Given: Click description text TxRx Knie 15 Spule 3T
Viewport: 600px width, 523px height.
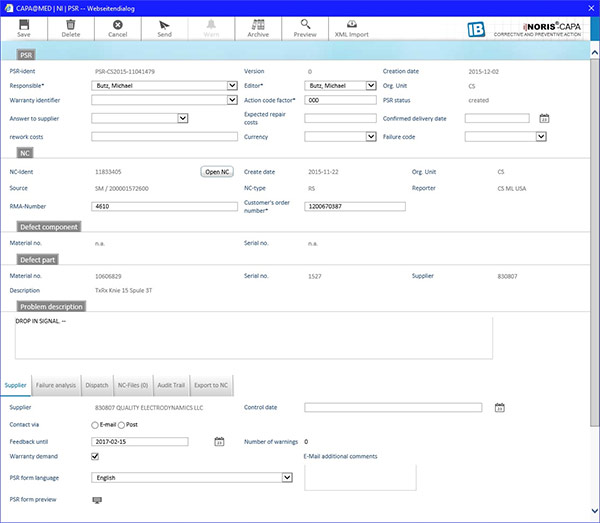Looking at the screenshot, I should tap(123, 291).
